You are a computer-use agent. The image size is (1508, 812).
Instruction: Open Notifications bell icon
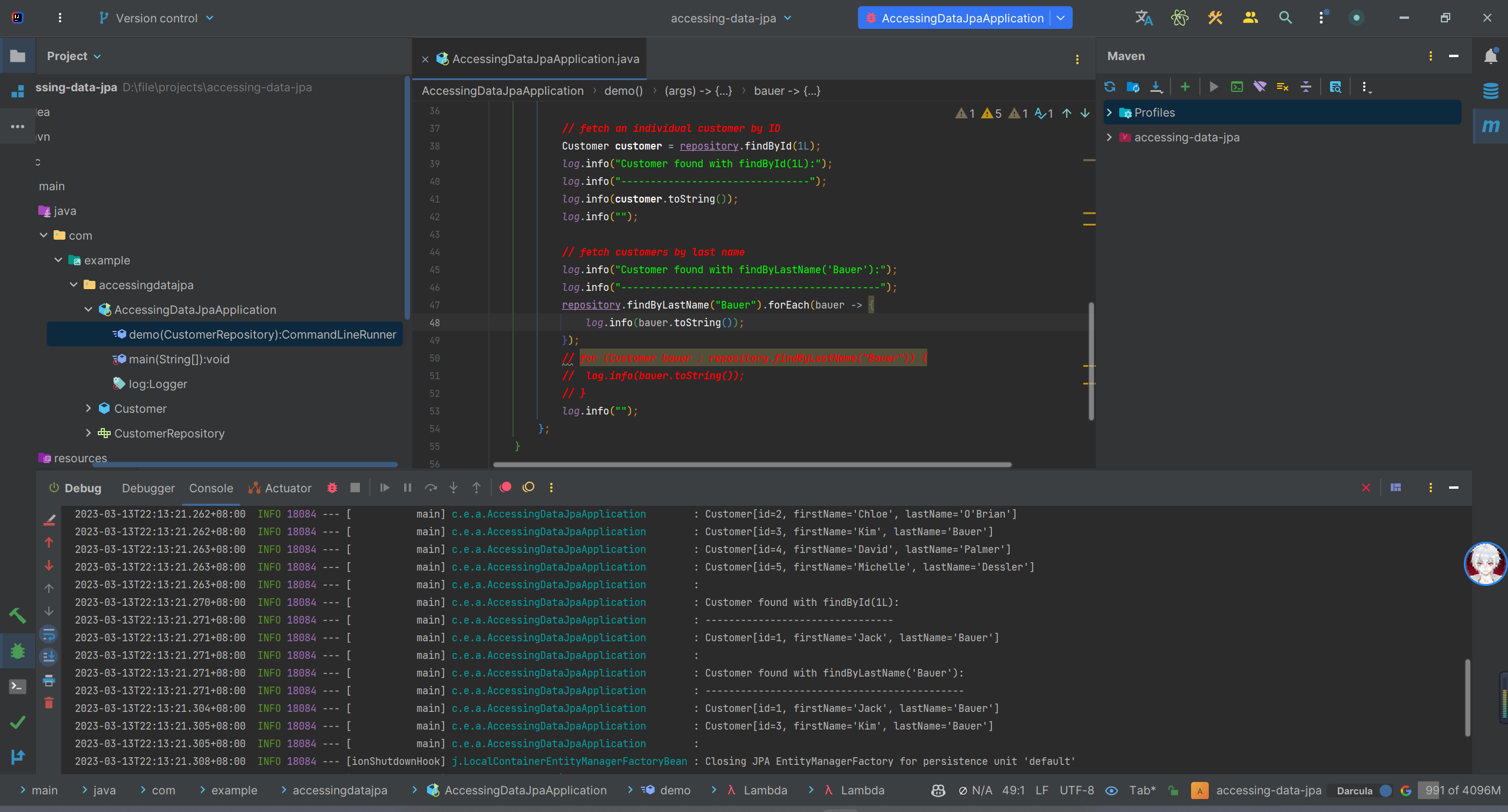click(x=1490, y=57)
